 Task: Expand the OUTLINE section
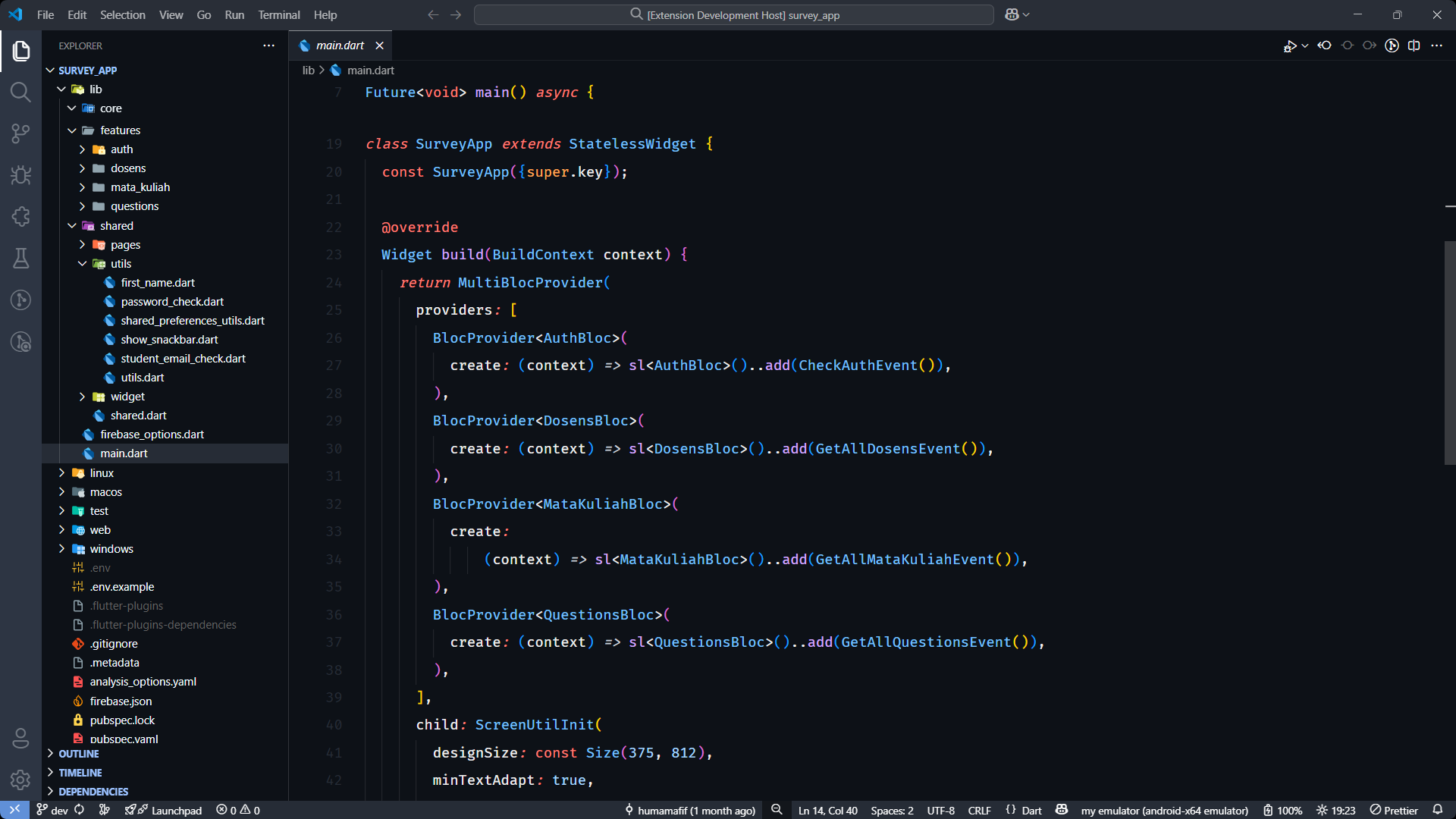79,754
